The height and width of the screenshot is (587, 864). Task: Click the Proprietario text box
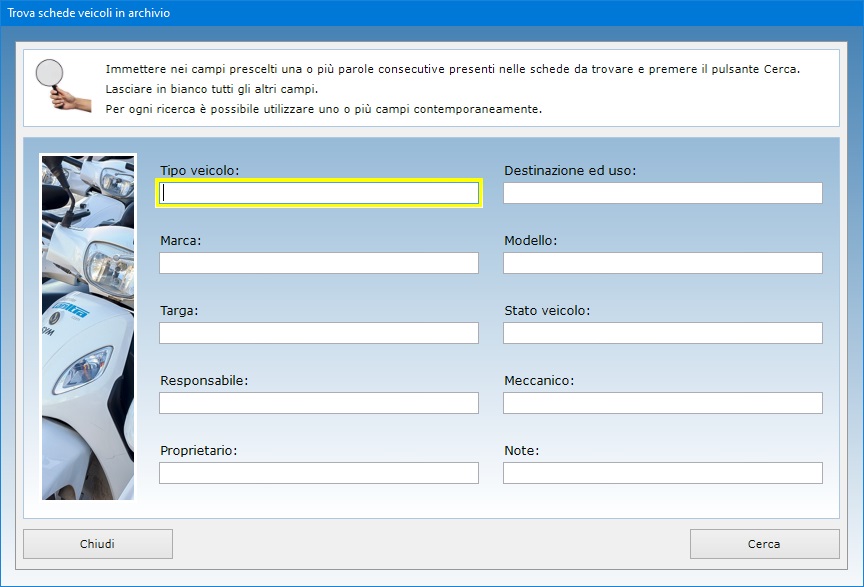point(319,473)
